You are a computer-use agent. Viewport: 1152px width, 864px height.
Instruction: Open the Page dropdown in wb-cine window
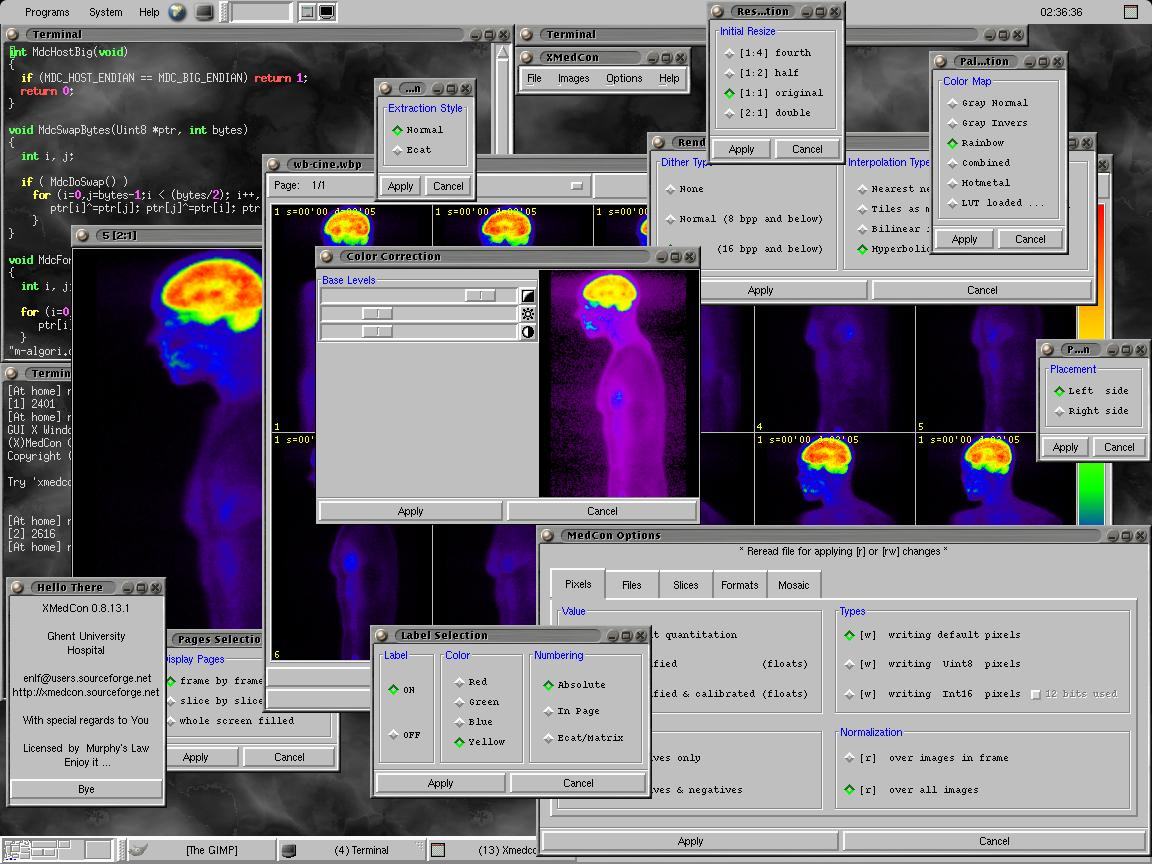click(577, 186)
